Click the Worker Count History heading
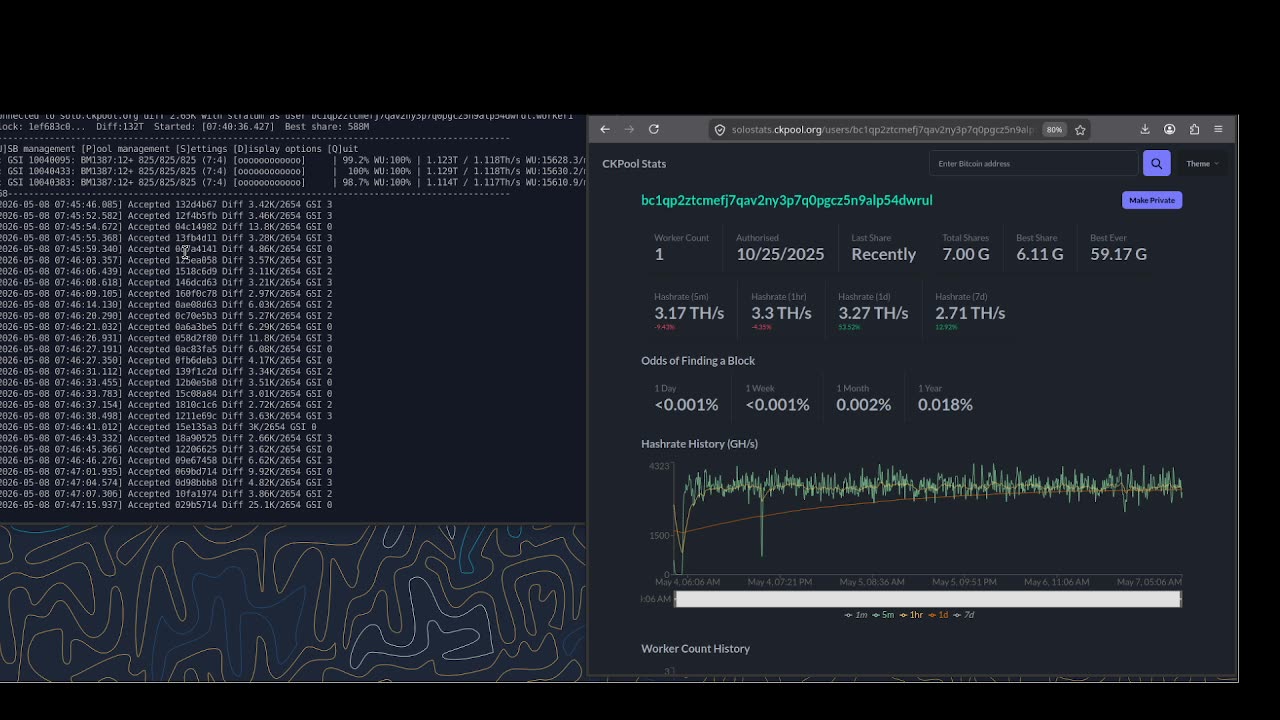Screen dimensions: 1280x720 coord(695,649)
